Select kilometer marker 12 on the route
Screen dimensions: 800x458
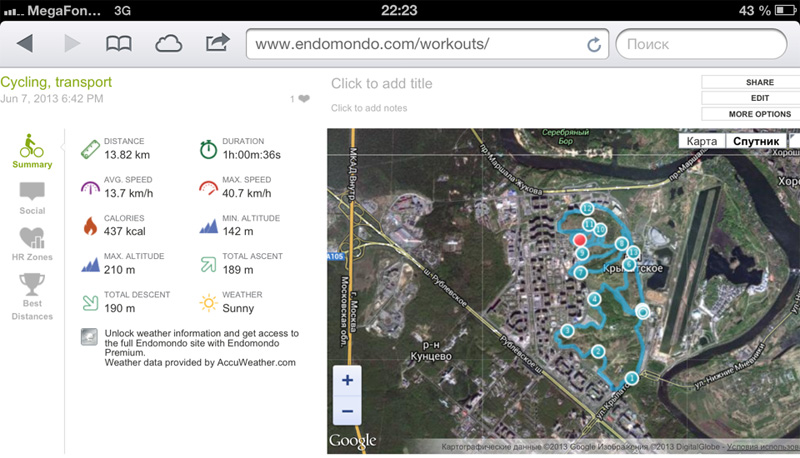click(587, 208)
